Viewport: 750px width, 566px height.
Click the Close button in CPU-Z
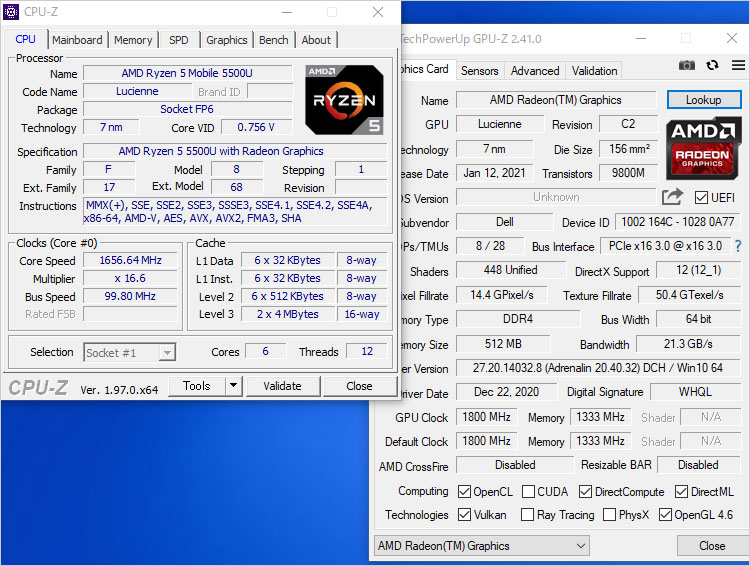point(359,386)
